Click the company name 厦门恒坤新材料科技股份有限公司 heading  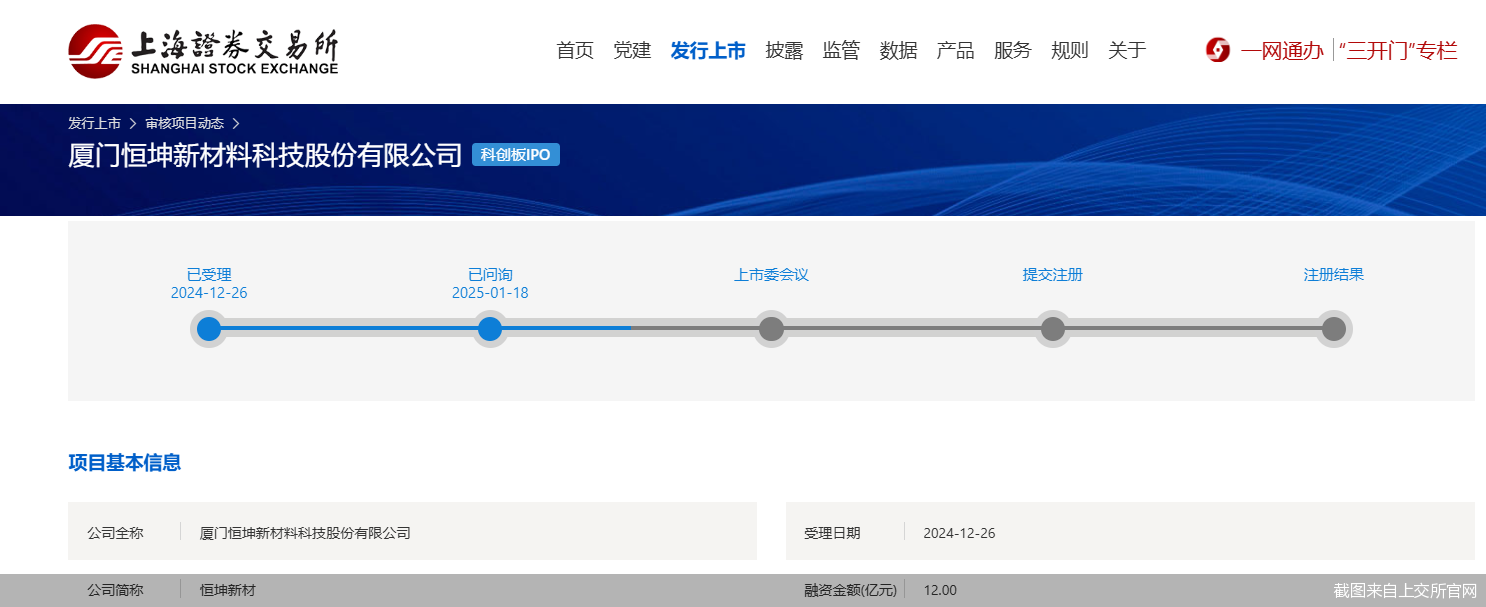pos(264,155)
